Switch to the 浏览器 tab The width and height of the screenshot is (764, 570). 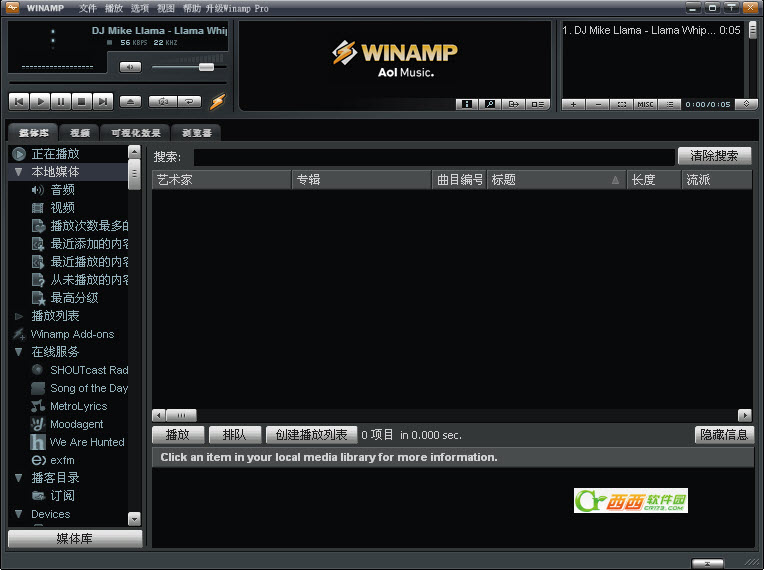[196, 133]
